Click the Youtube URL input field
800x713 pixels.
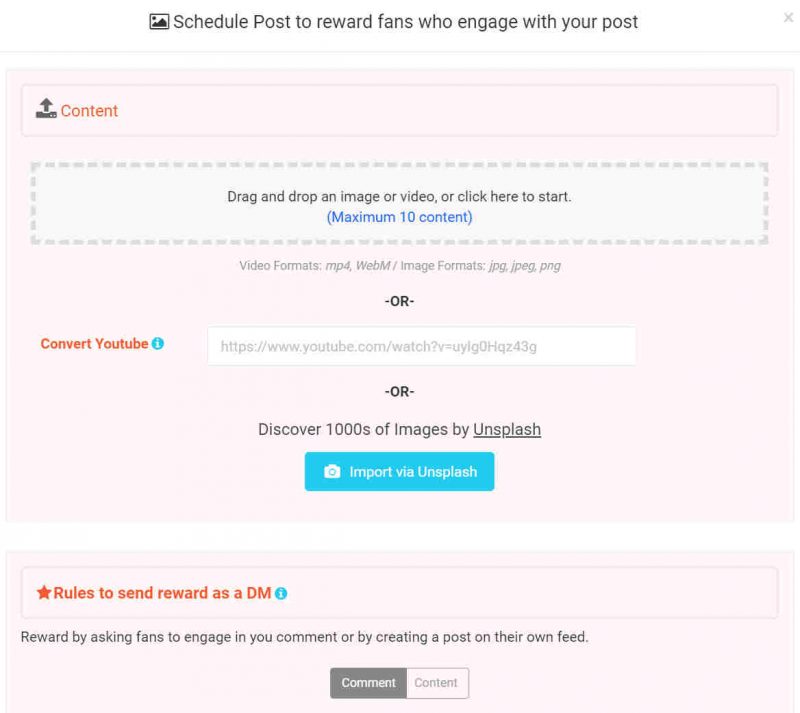tap(421, 347)
